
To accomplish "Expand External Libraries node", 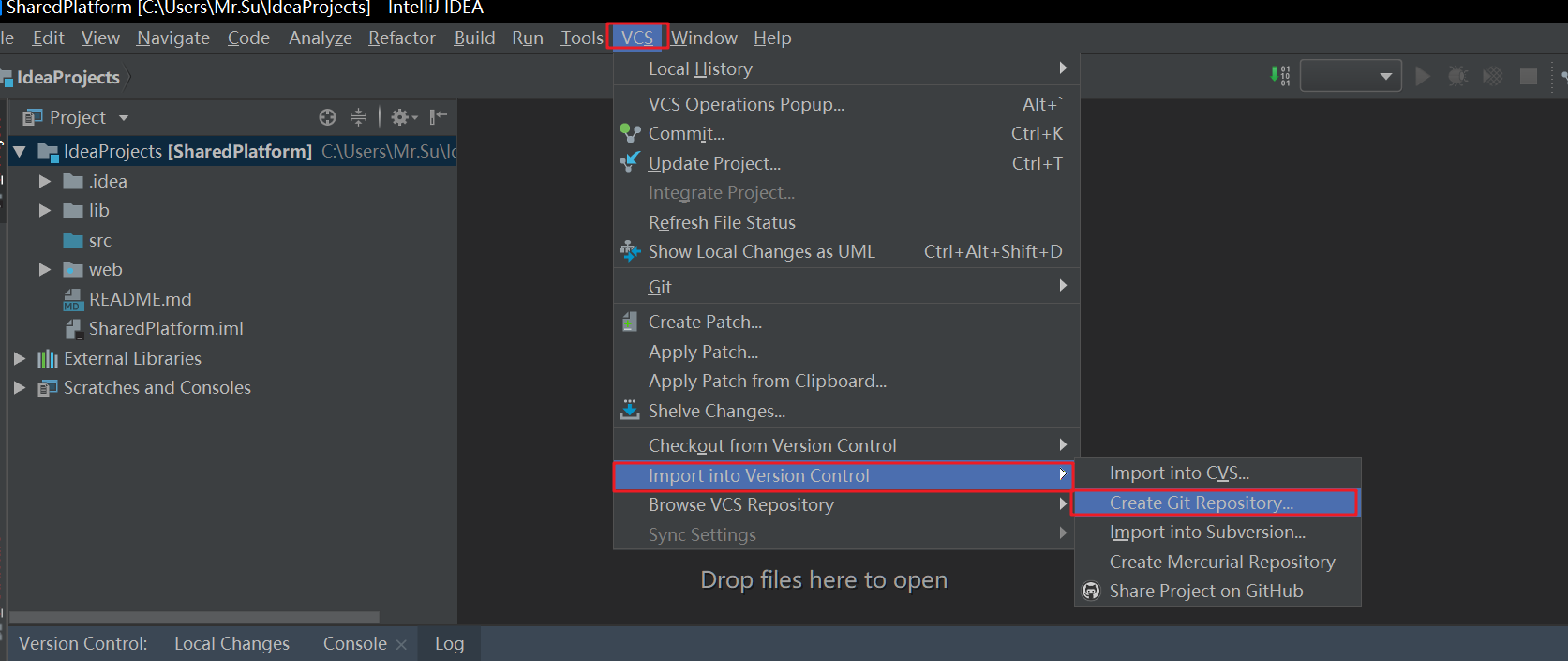I will [x=19, y=358].
